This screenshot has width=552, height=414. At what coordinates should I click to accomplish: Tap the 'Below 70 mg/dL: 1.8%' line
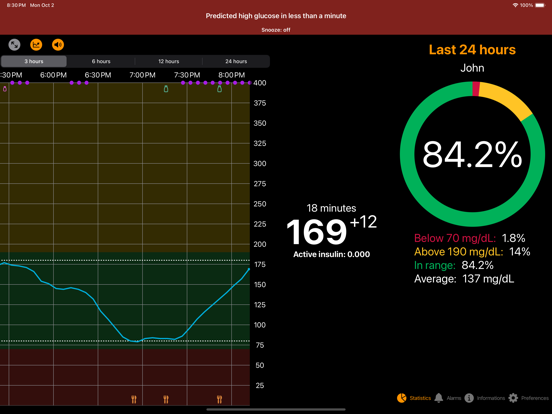[x=470, y=238]
